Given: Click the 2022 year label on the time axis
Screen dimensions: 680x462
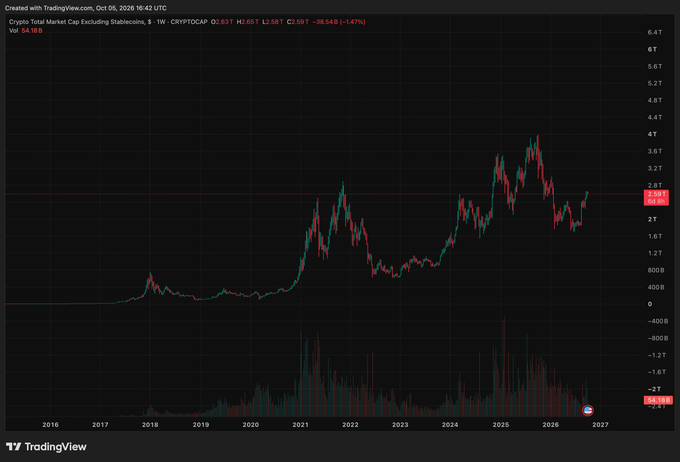Looking at the screenshot, I should pos(350,425).
